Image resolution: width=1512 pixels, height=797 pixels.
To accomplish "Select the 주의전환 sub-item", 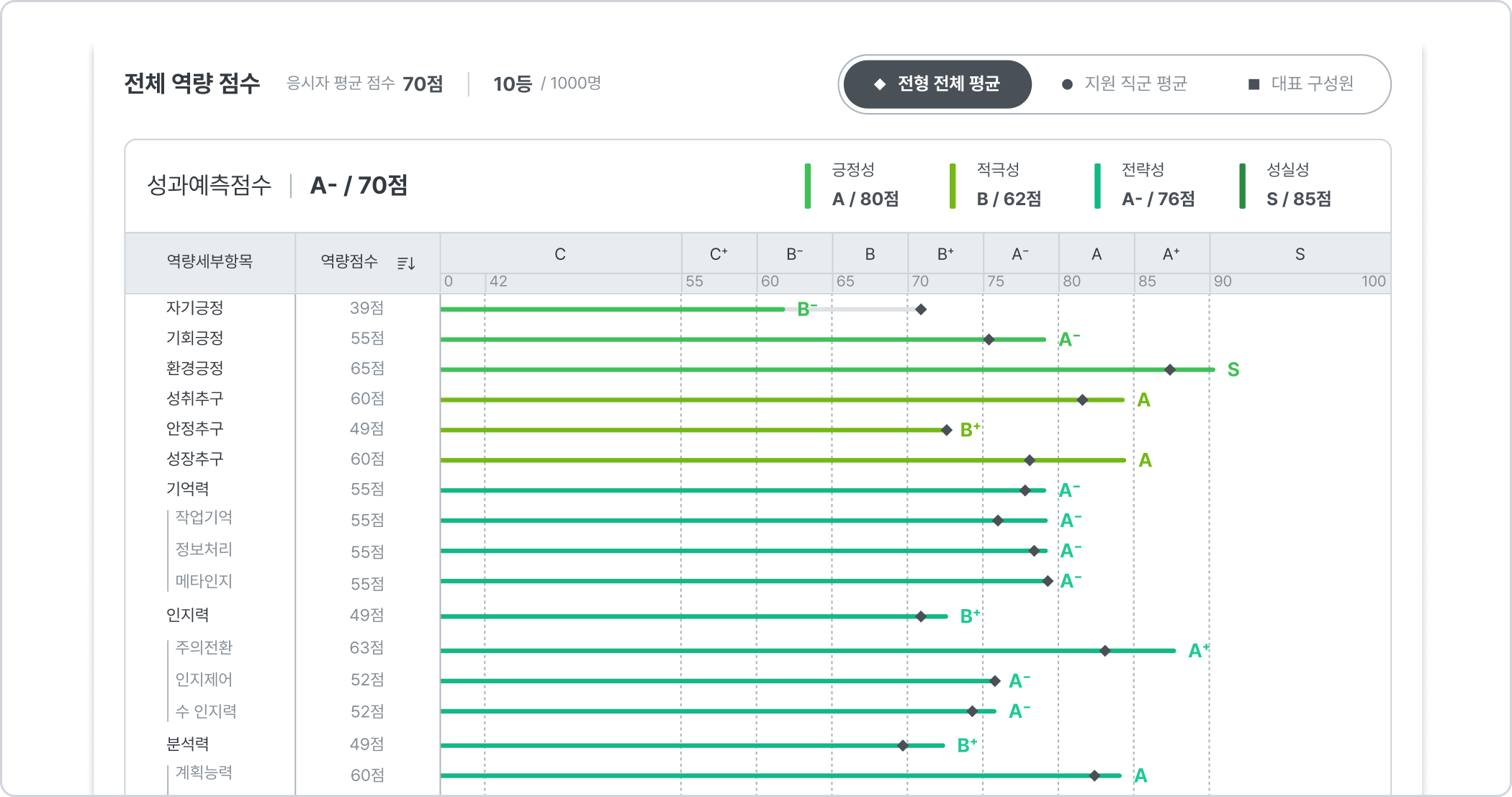I will pyautogui.click(x=204, y=648).
